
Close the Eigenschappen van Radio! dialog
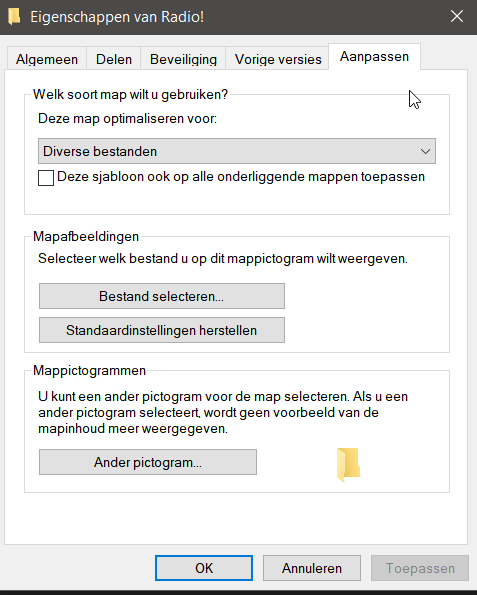click(x=457, y=16)
